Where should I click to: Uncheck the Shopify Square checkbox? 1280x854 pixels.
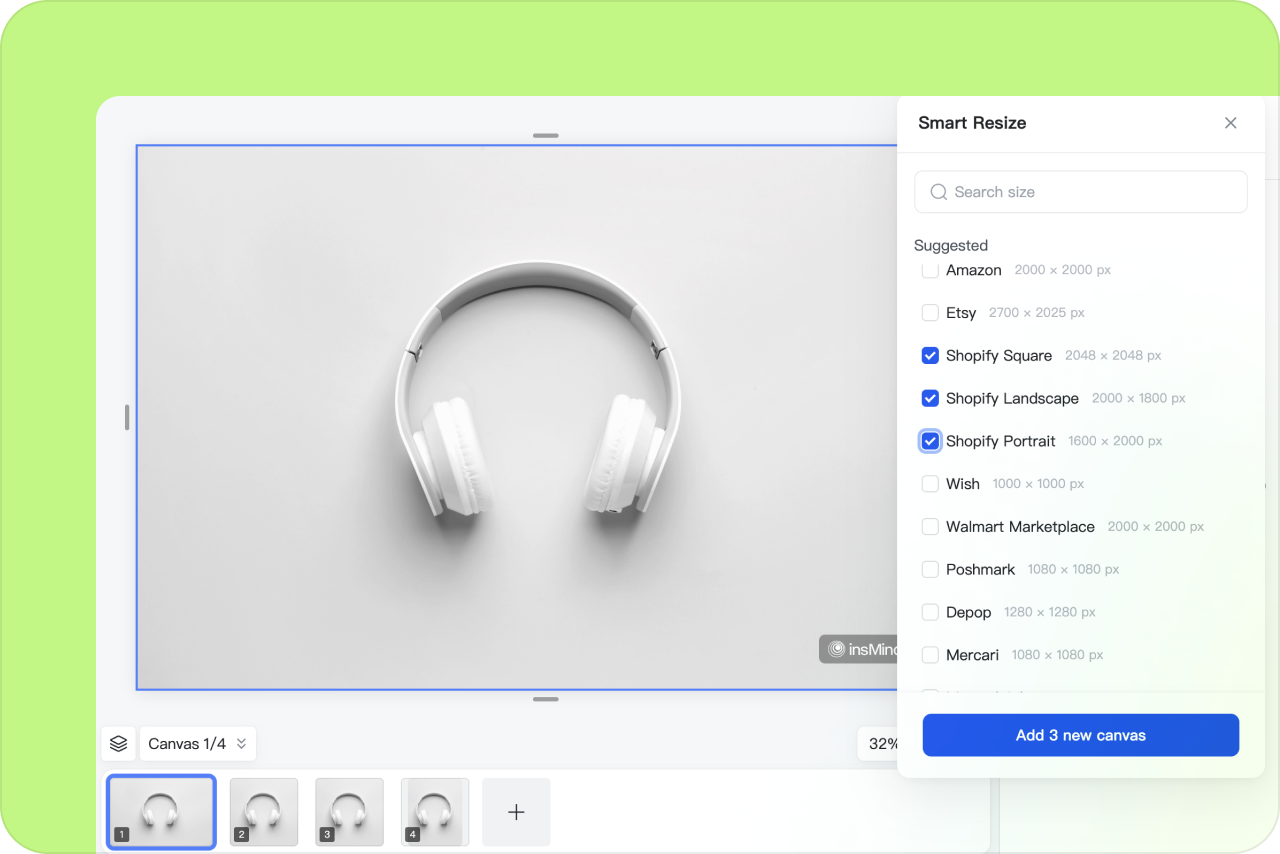[930, 355]
